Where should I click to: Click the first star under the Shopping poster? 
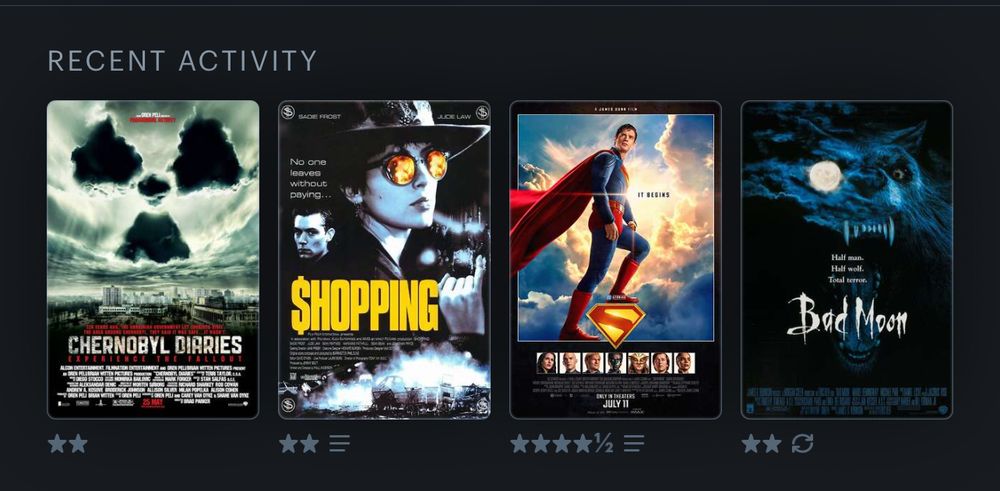tap(289, 443)
